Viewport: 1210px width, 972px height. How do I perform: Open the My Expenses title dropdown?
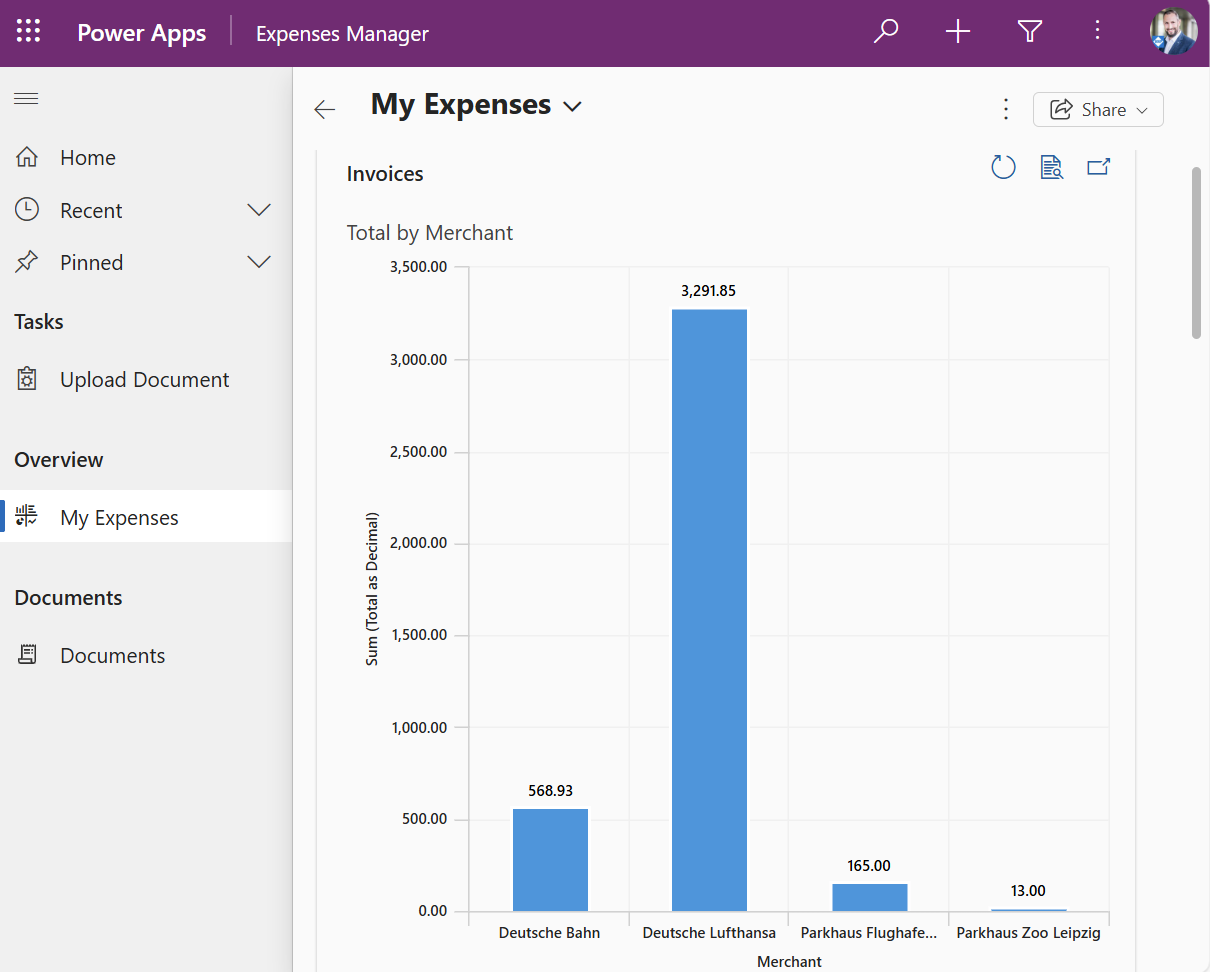coord(573,106)
